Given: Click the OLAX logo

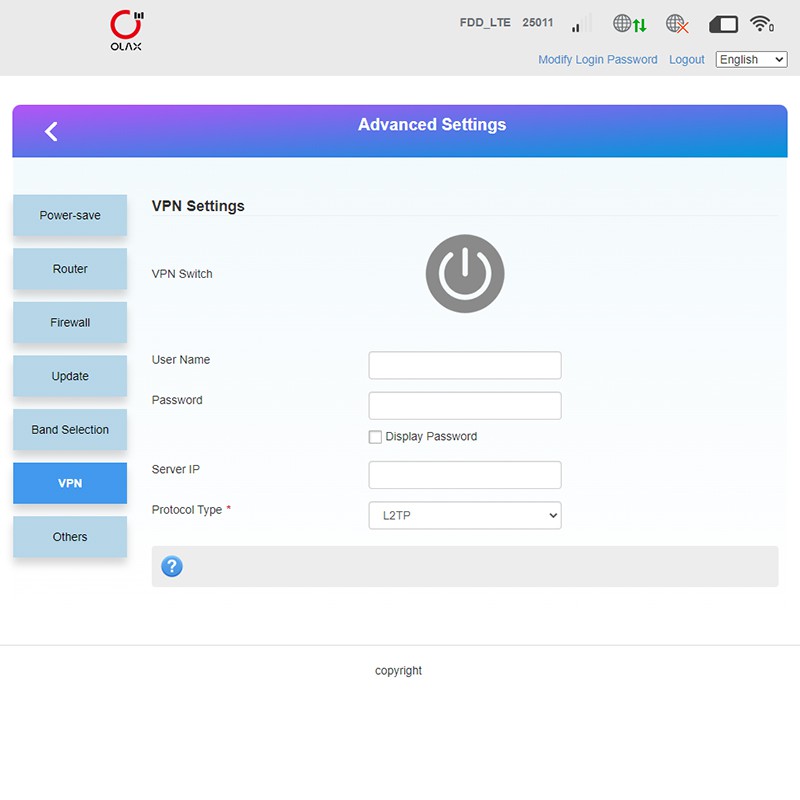Looking at the screenshot, I should pyautogui.click(x=126, y=31).
